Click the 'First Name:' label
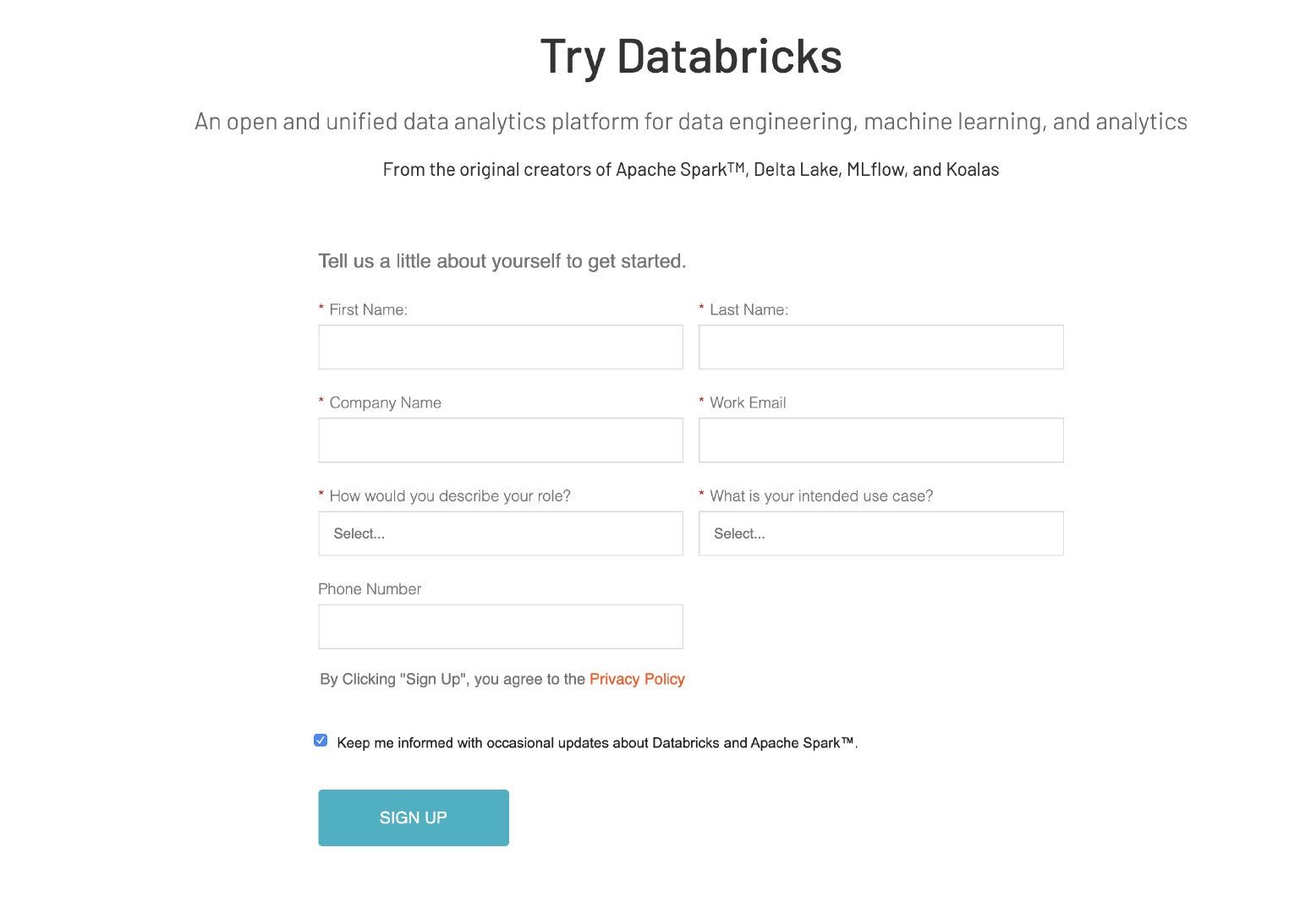1316x913 pixels. [368, 309]
